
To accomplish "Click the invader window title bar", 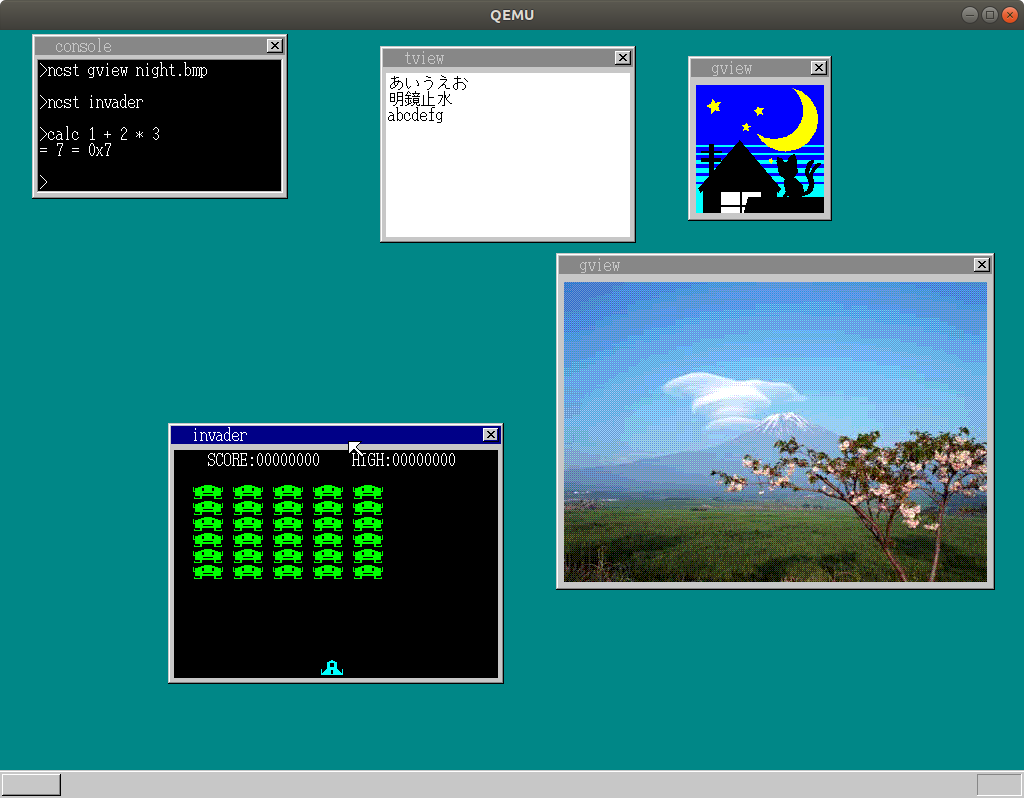I will pyautogui.click(x=336, y=435).
